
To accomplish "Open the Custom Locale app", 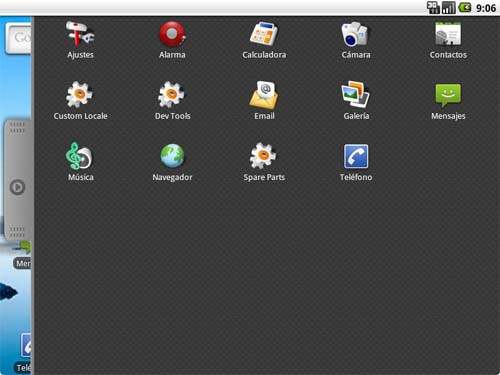I will pyautogui.click(x=80, y=101).
